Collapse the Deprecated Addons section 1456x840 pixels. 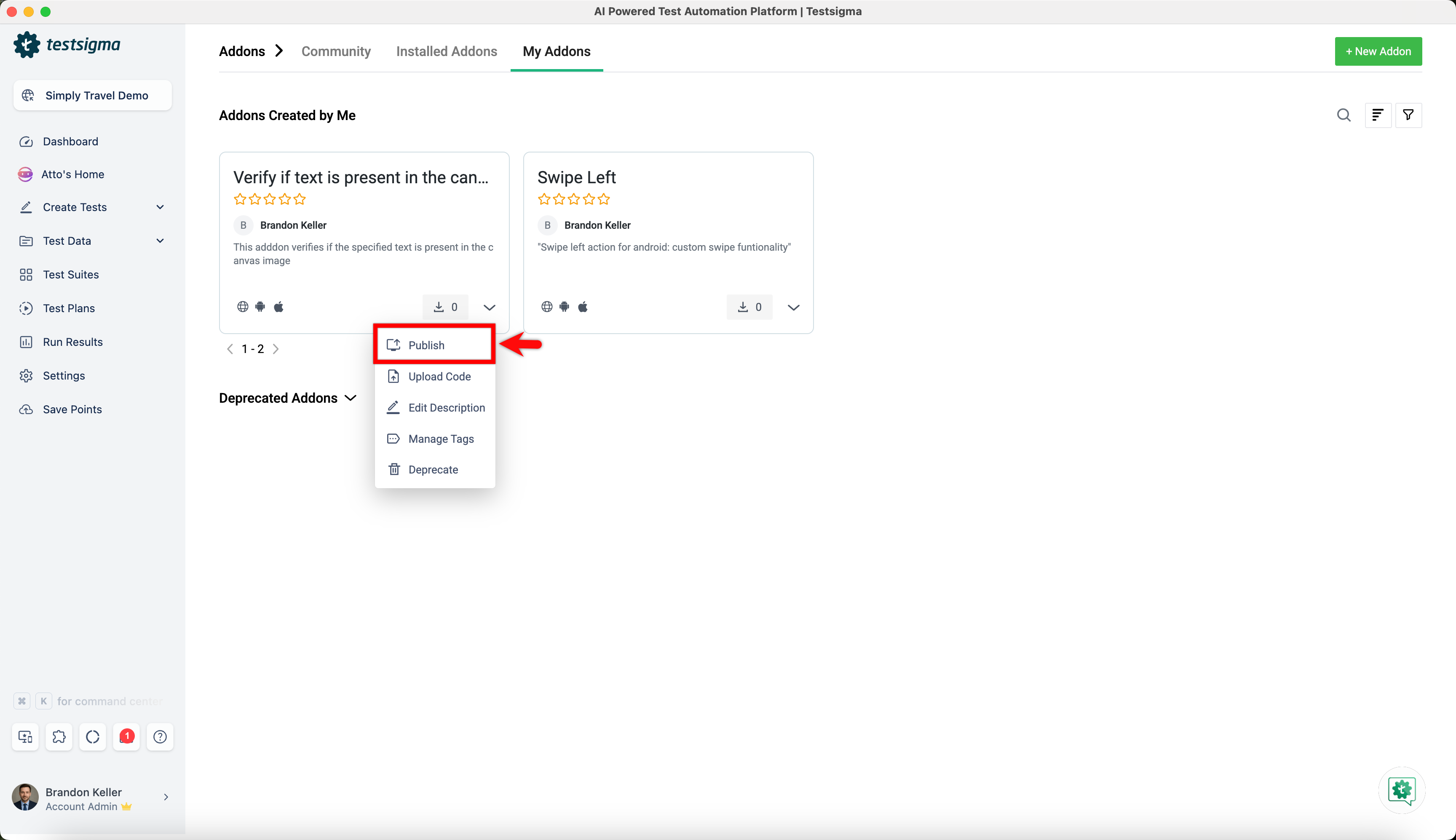pos(350,398)
